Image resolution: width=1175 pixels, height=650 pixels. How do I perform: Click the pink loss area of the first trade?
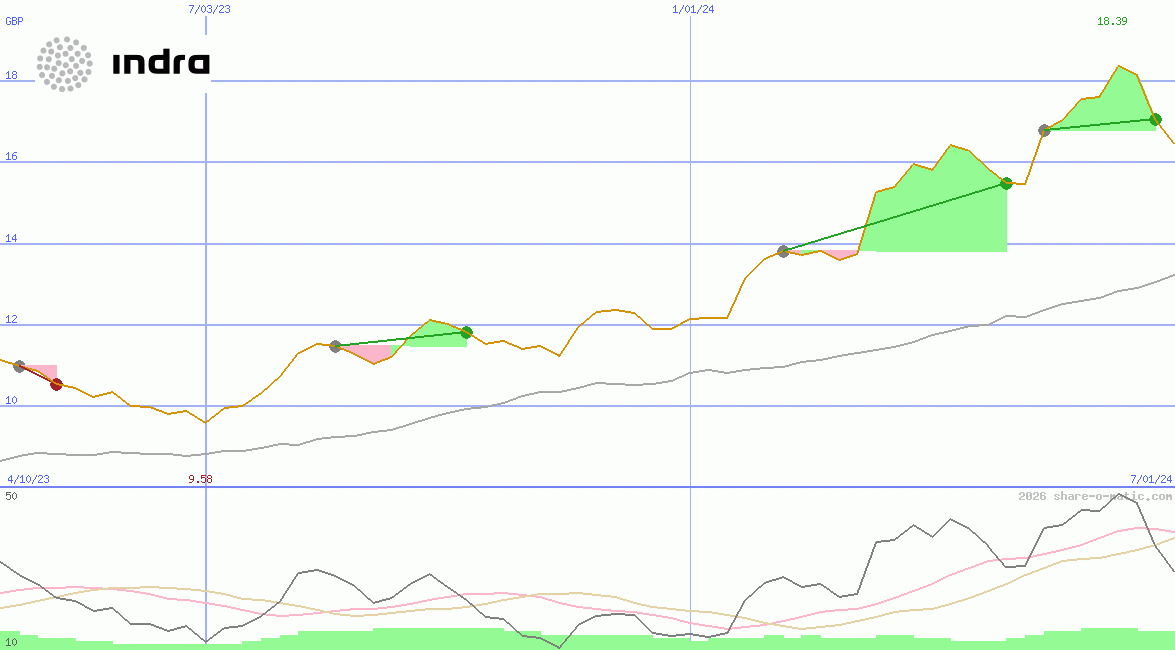click(40, 371)
